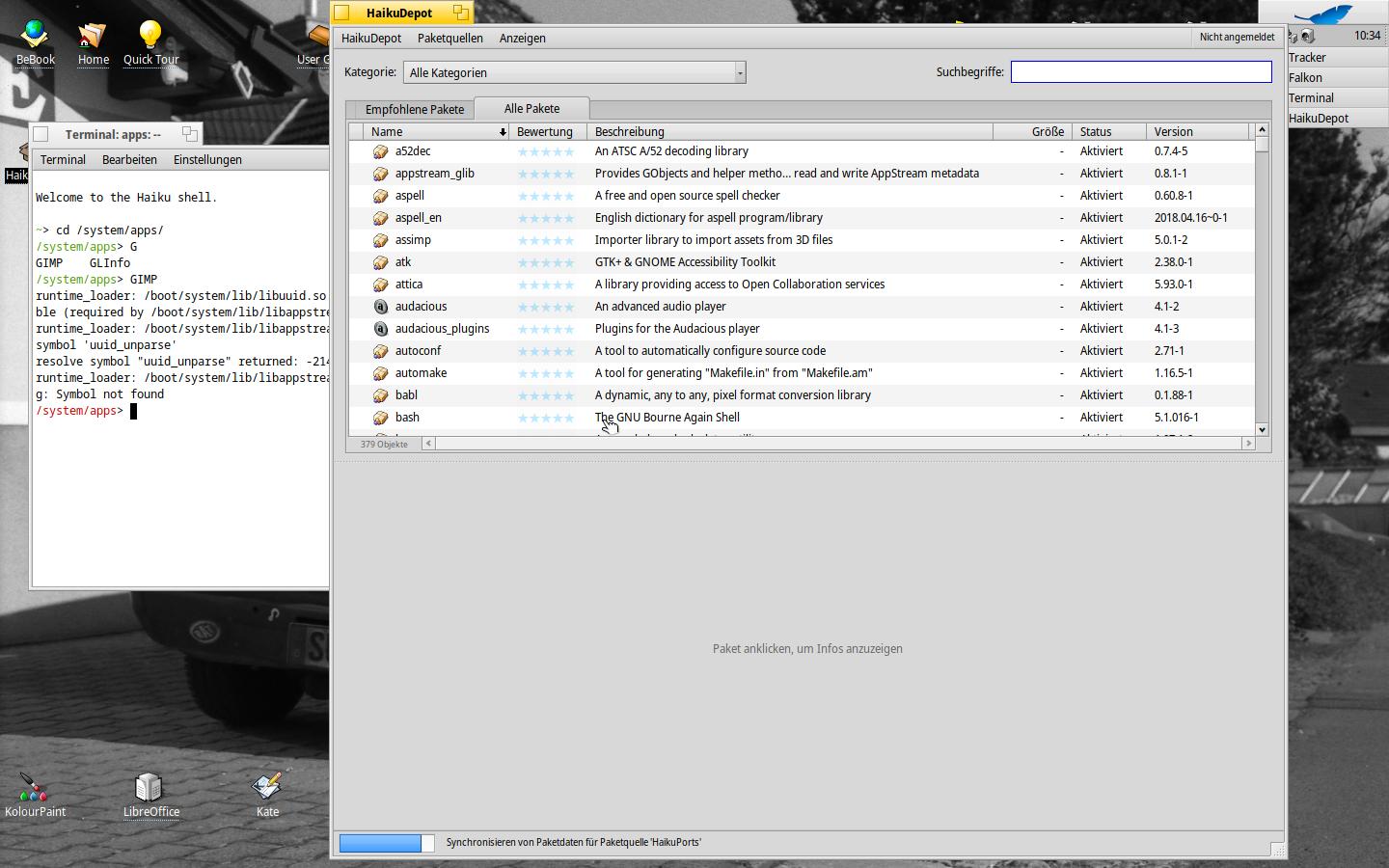Open Einstellungen menu in Terminal window
This screenshot has height=868, width=1389.
click(207, 159)
